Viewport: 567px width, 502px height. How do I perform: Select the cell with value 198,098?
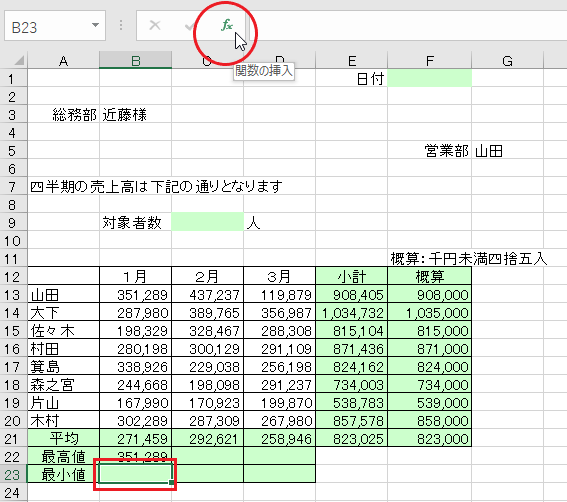(x=208, y=384)
